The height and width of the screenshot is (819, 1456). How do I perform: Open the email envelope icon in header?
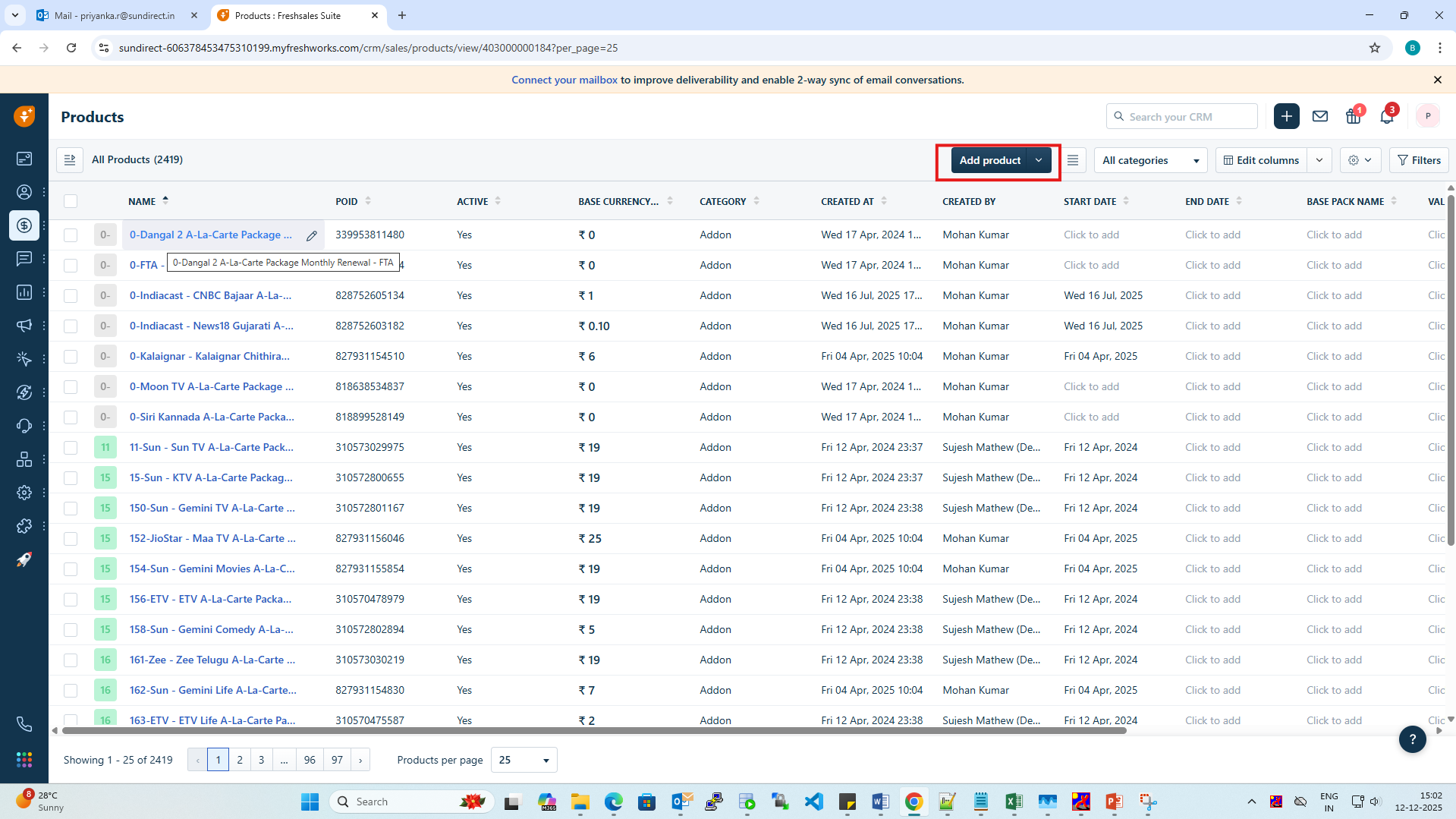(x=1320, y=117)
